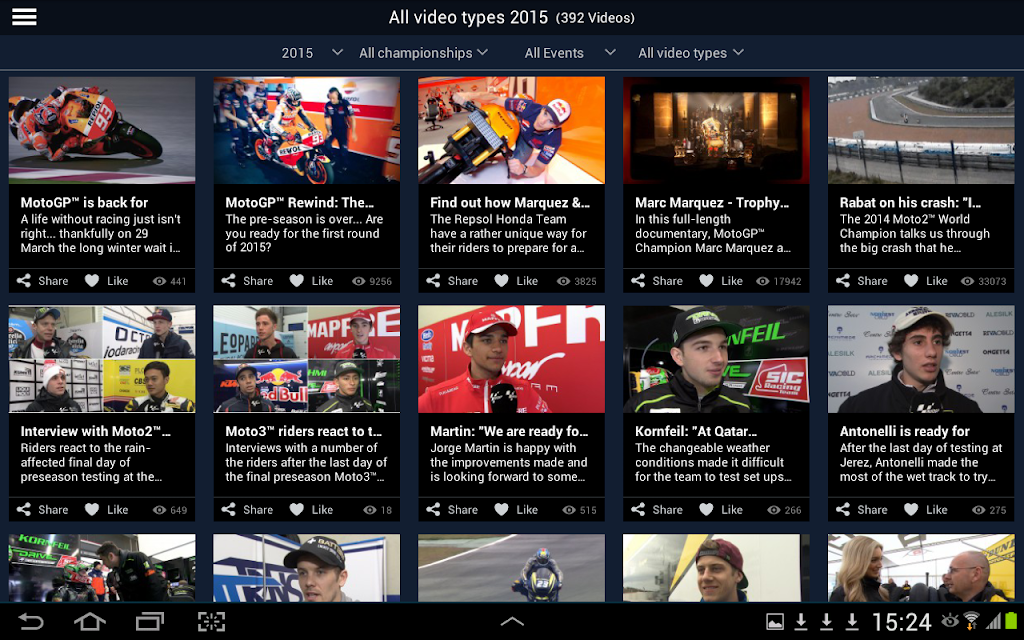Share the 'MotoGP Rewind' video
This screenshot has height=640, width=1024.
point(247,281)
